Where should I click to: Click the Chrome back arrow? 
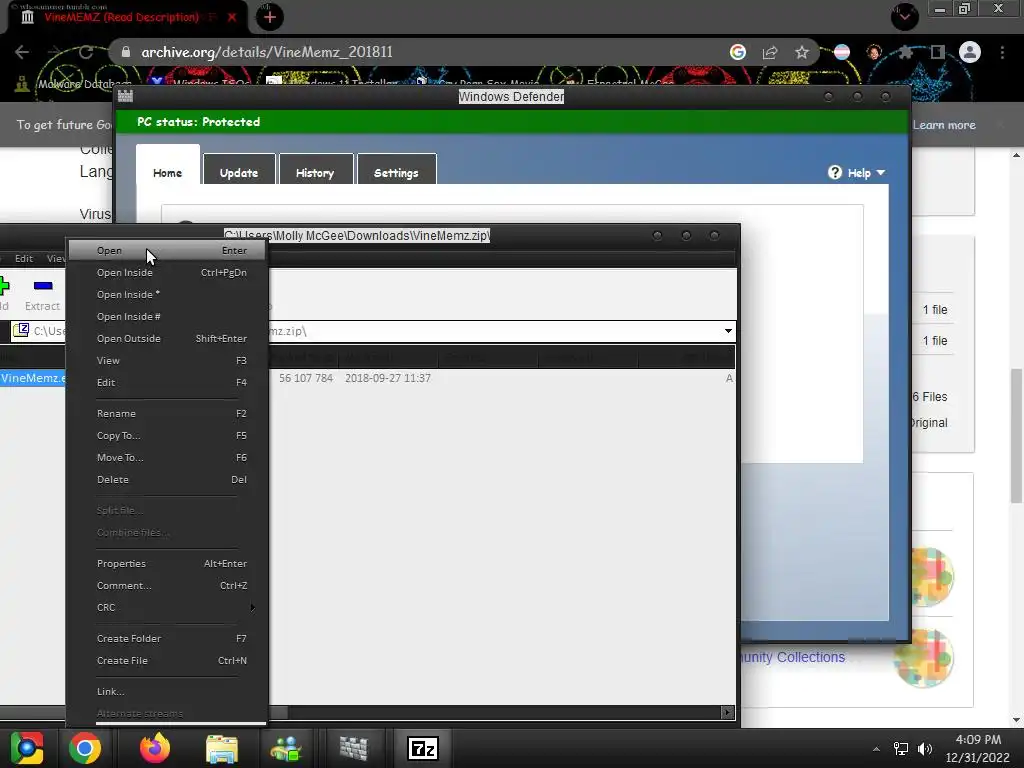pos(22,52)
